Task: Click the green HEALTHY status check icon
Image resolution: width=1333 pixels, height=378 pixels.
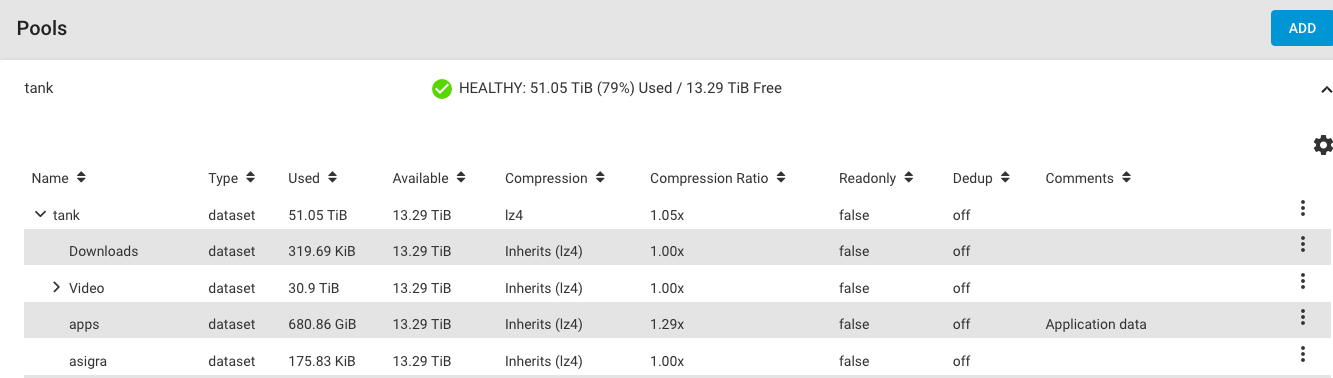Action: (x=441, y=89)
